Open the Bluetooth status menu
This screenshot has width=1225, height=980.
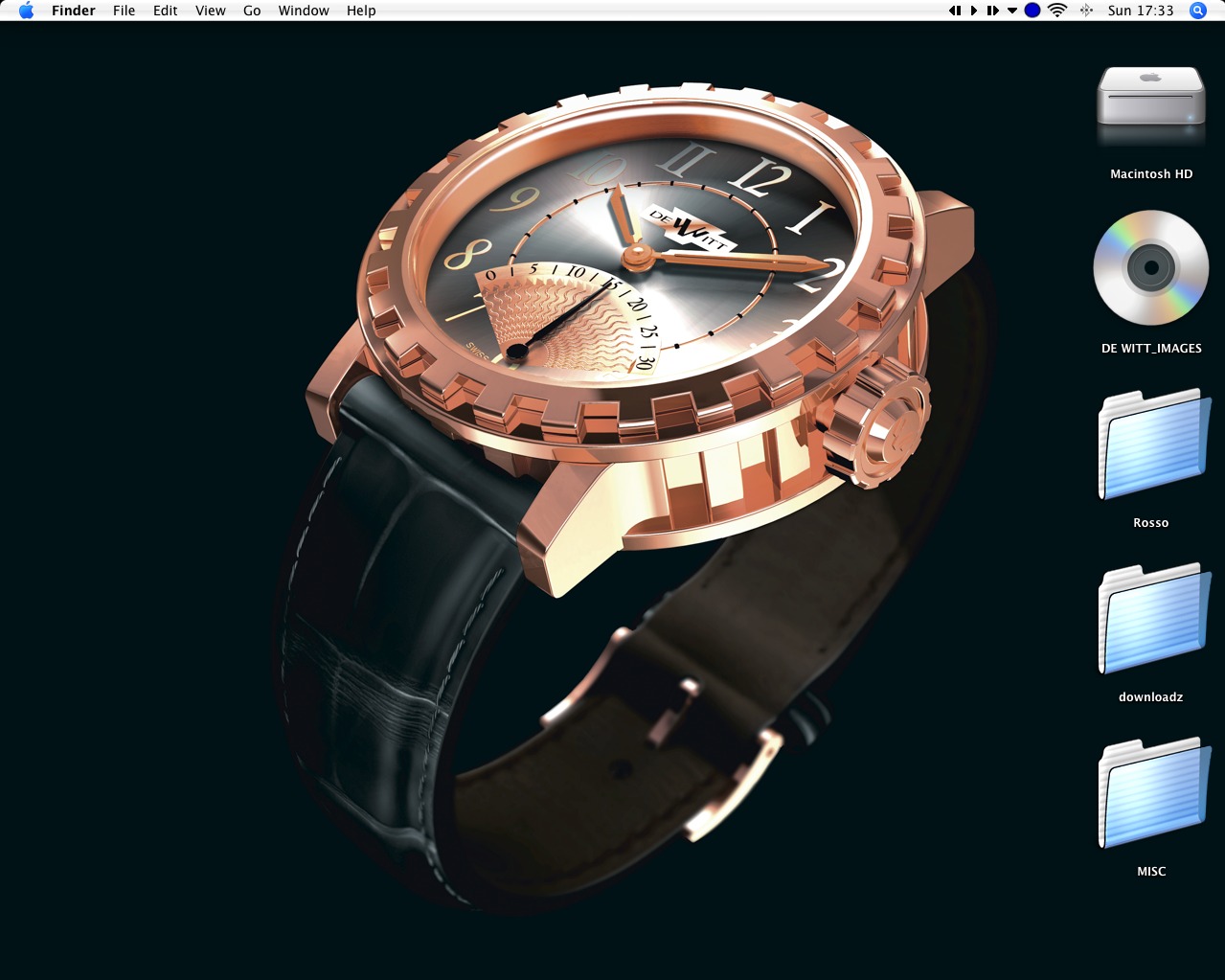(x=1086, y=11)
